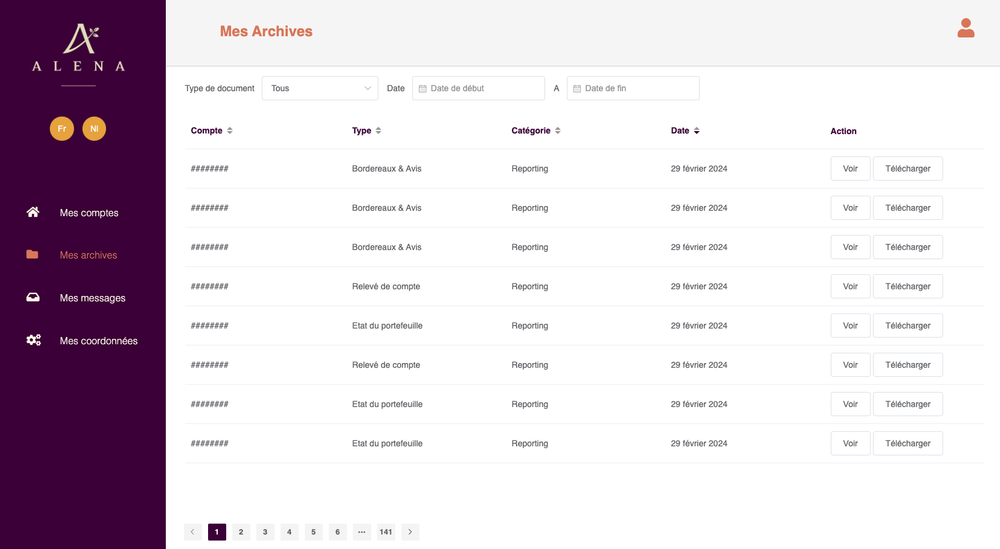Click the inbox icon for Mes messages

(33, 298)
